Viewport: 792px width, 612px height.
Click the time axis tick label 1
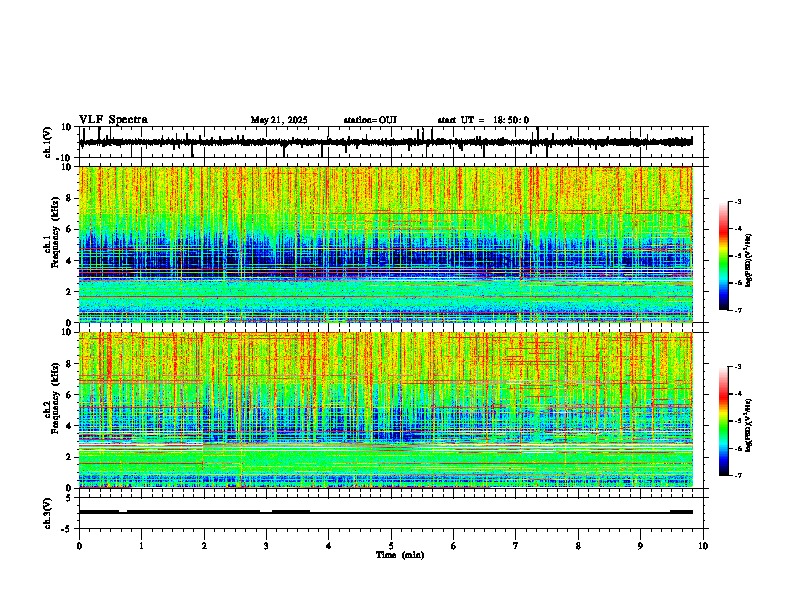coord(141,546)
